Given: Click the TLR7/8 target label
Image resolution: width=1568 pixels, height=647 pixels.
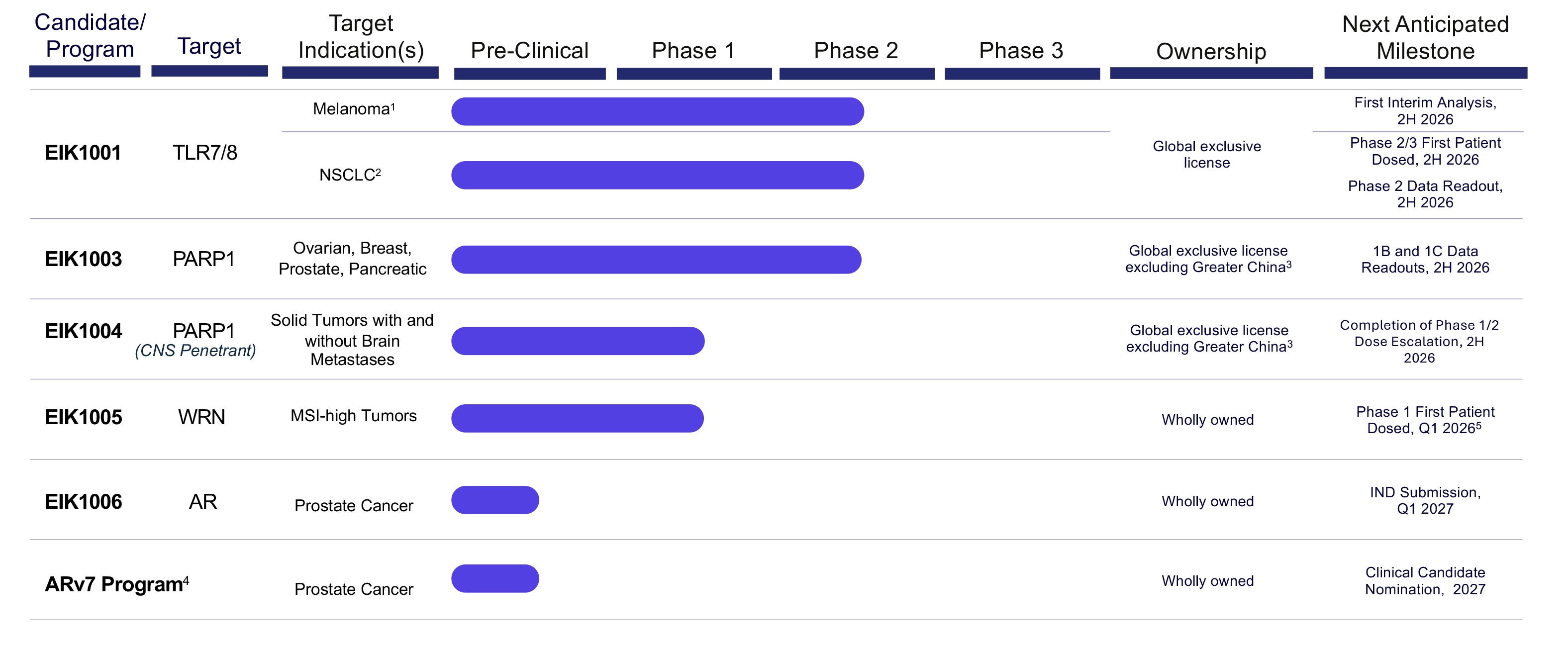Looking at the screenshot, I should pyautogui.click(x=204, y=153).
